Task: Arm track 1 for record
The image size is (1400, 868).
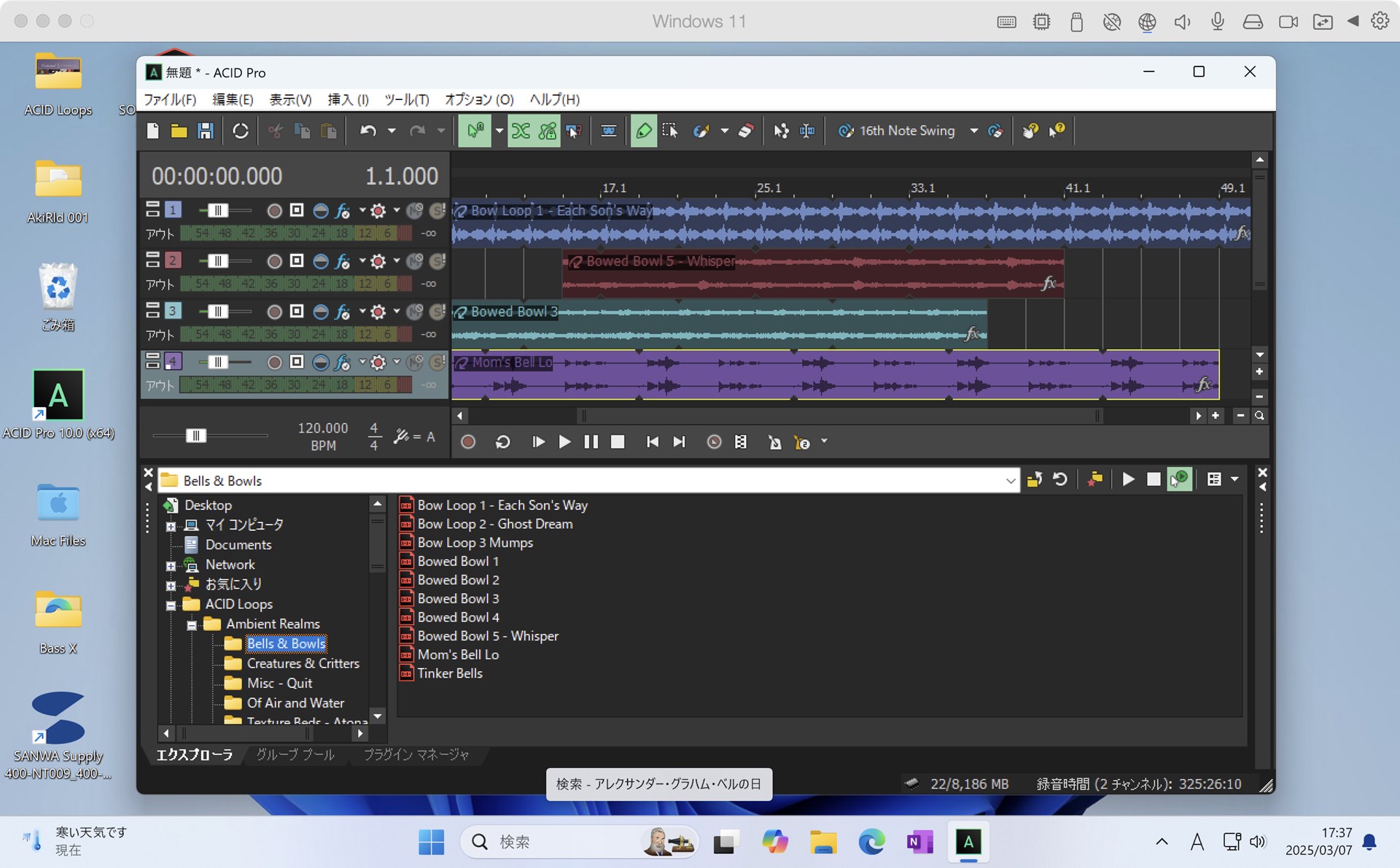Action: (x=274, y=211)
